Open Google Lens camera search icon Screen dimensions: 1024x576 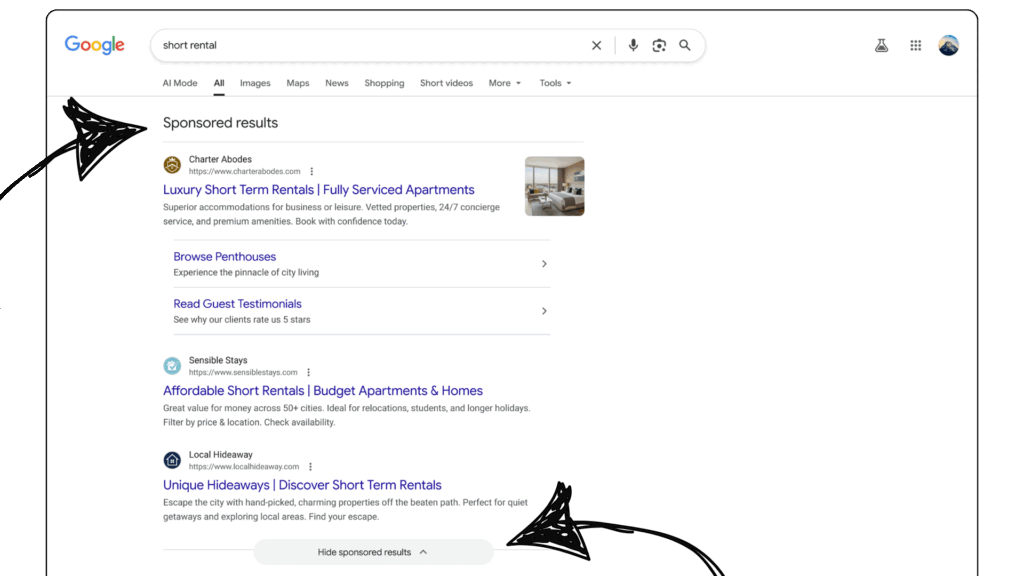coord(659,45)
